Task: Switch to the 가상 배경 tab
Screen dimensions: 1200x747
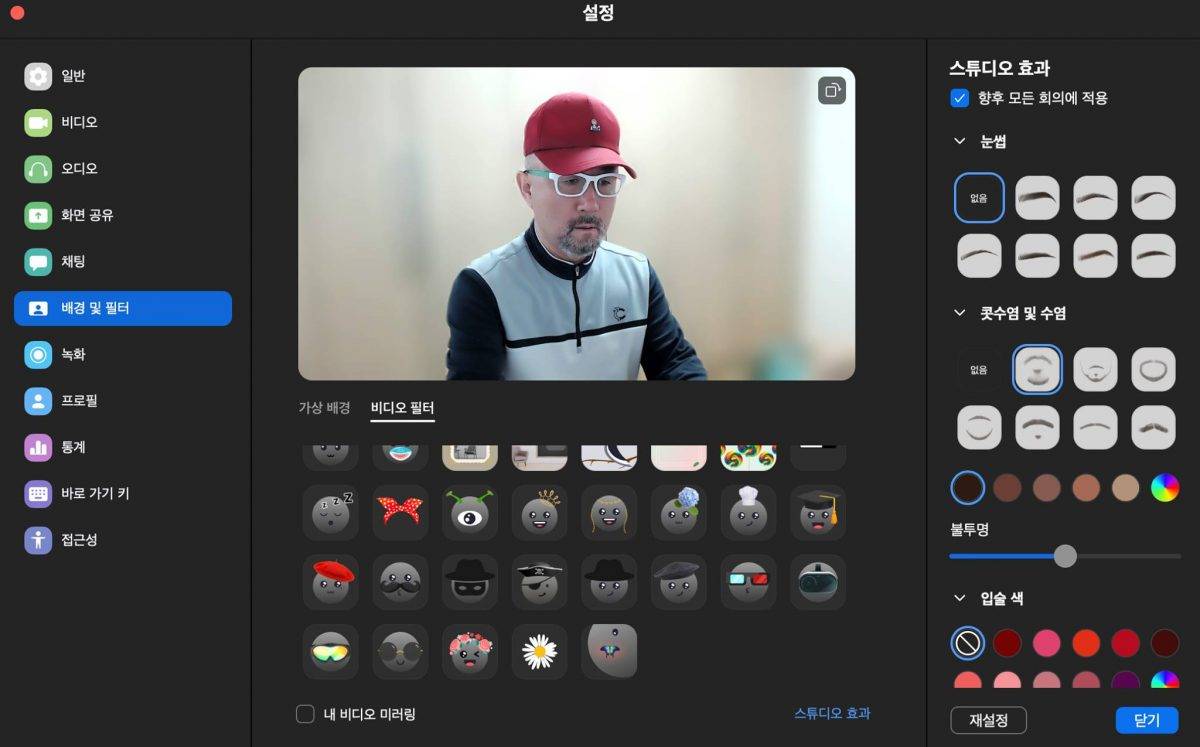Action: point(324,408)
